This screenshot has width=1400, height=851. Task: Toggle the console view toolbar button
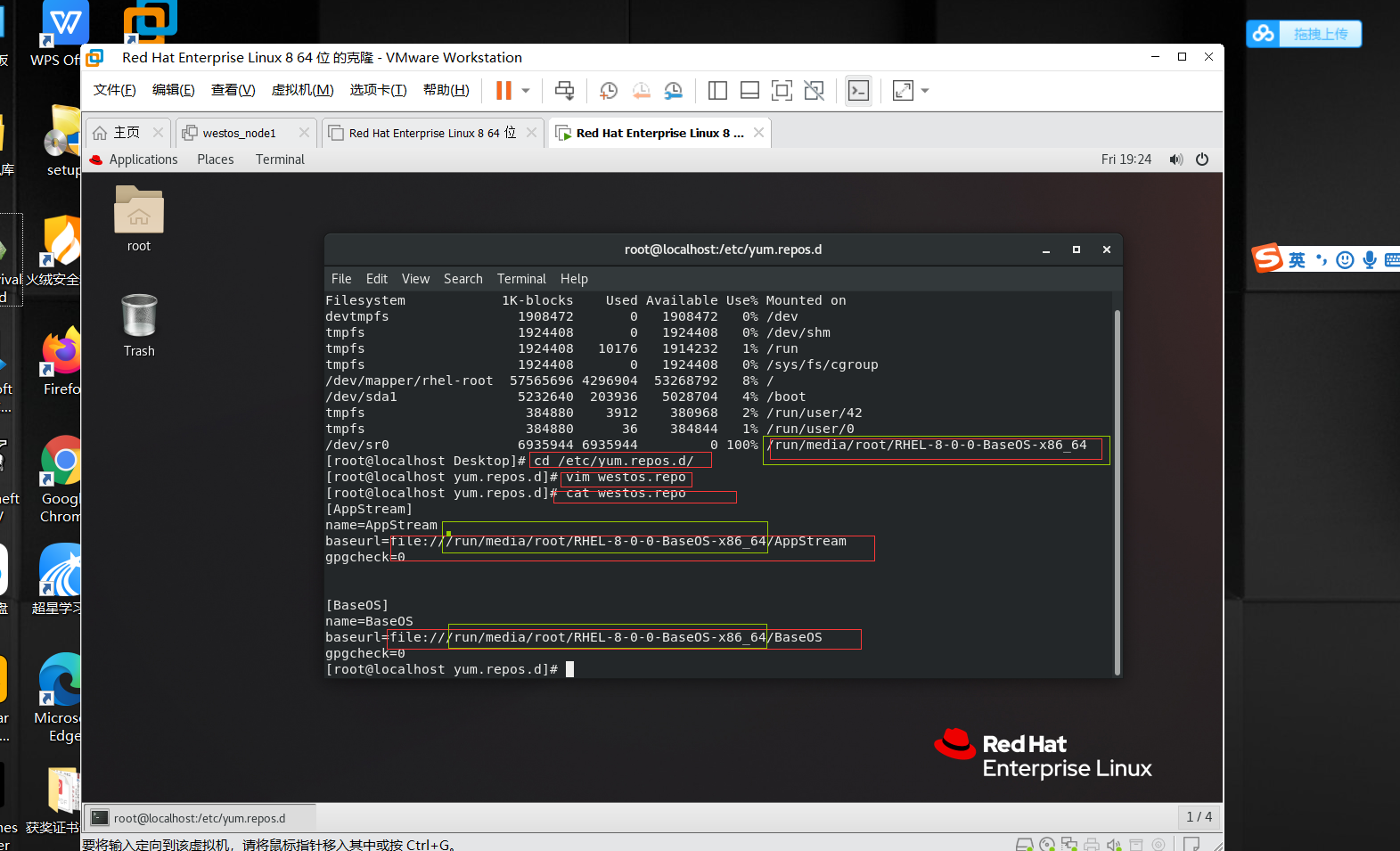(858, 90)
